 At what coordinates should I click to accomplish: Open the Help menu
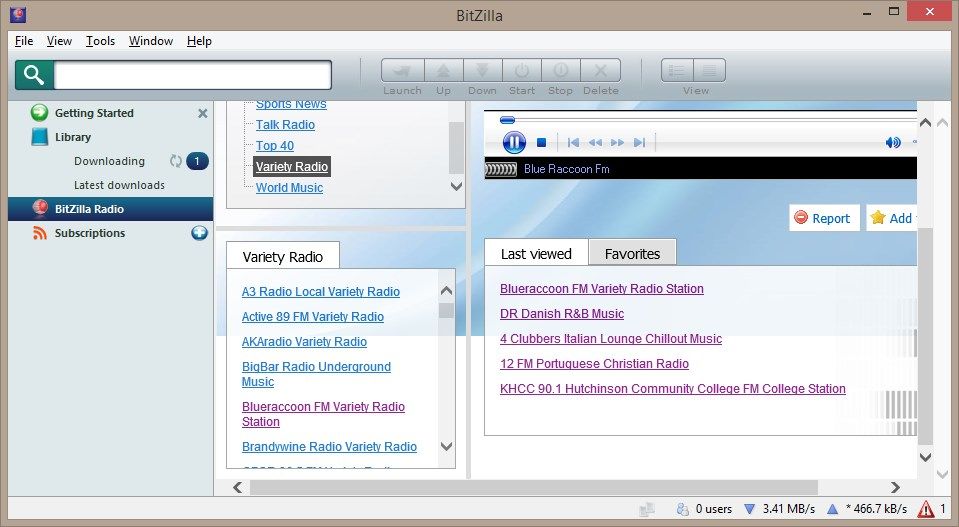click(x=199, y=41)
